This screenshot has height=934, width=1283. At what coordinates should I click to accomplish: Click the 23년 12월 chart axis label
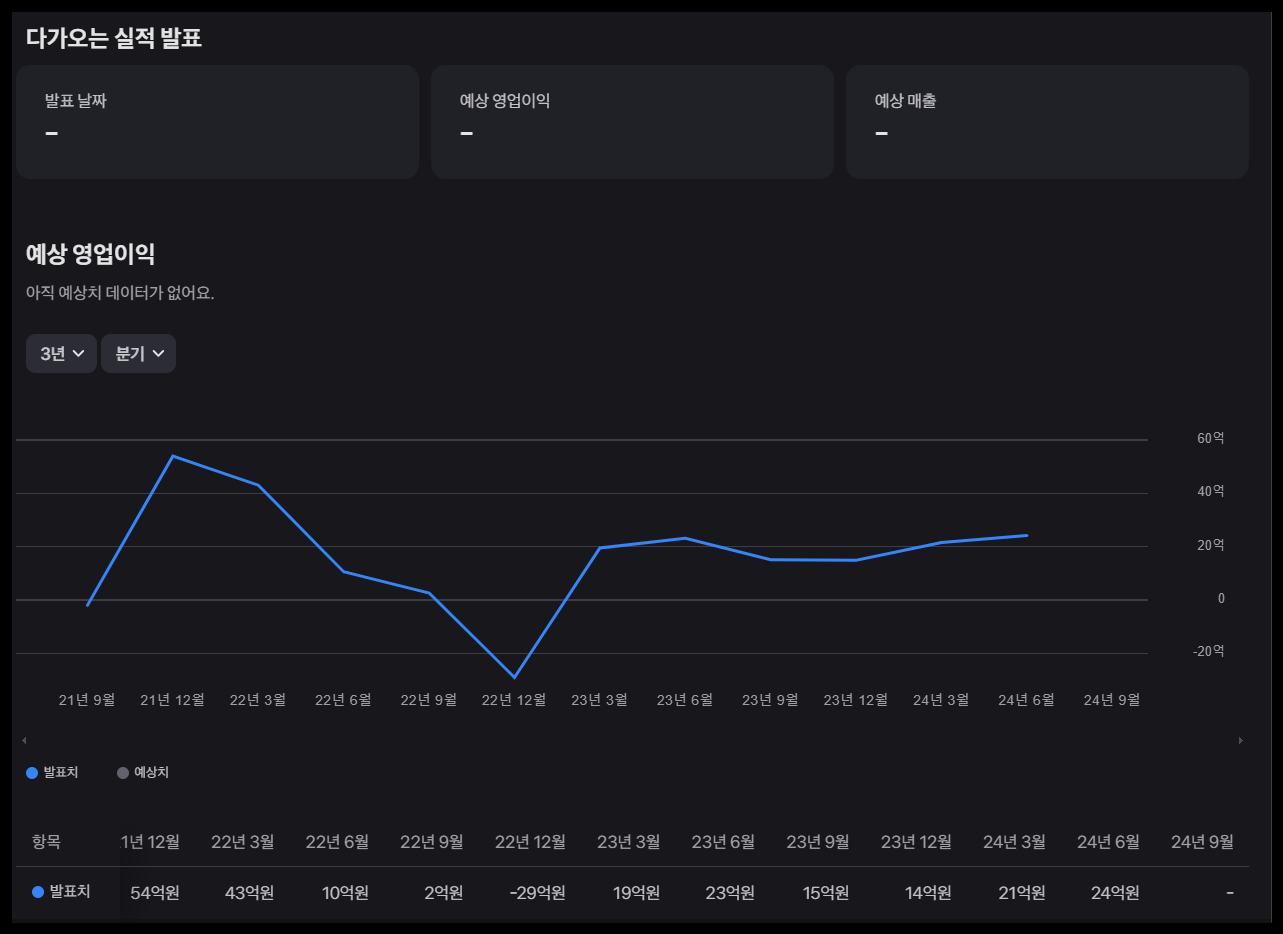click(x=855, y=700)
